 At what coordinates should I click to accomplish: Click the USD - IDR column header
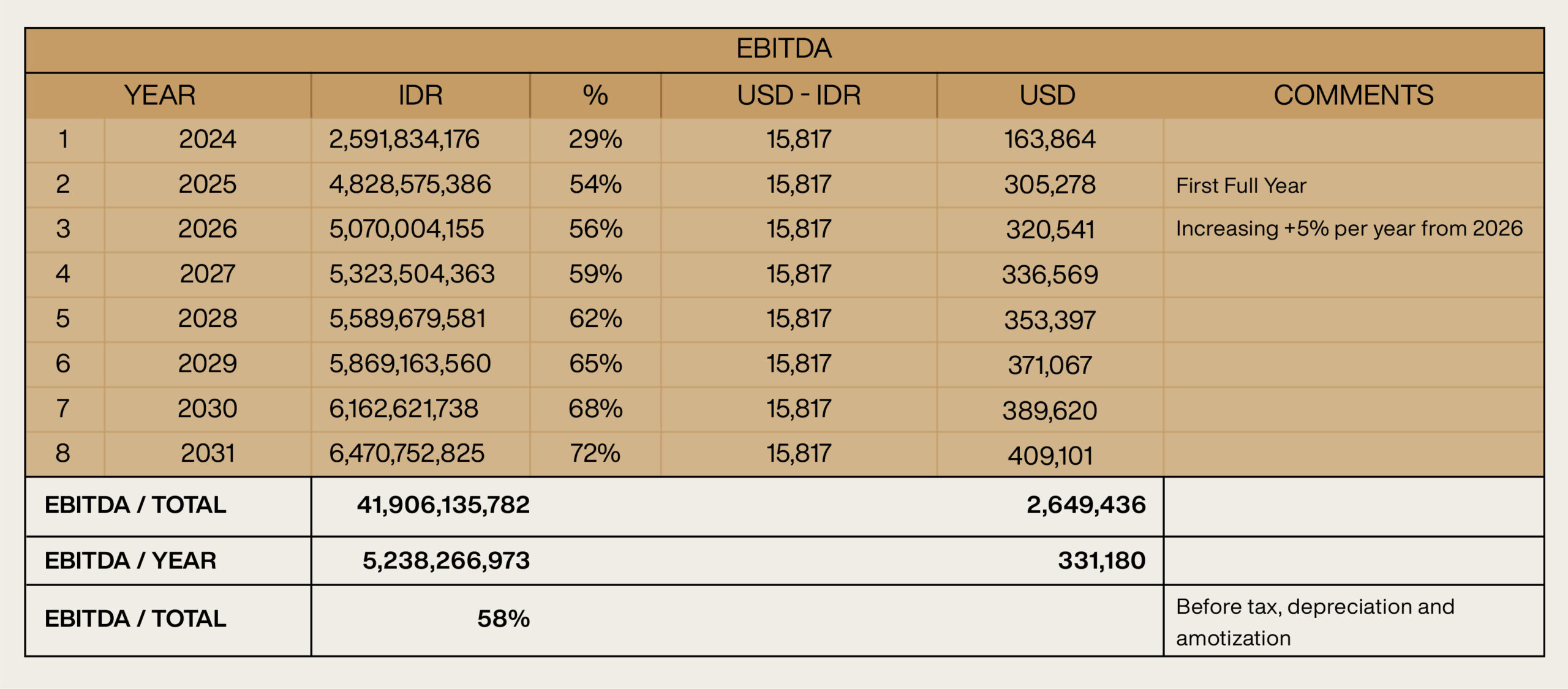799,96
